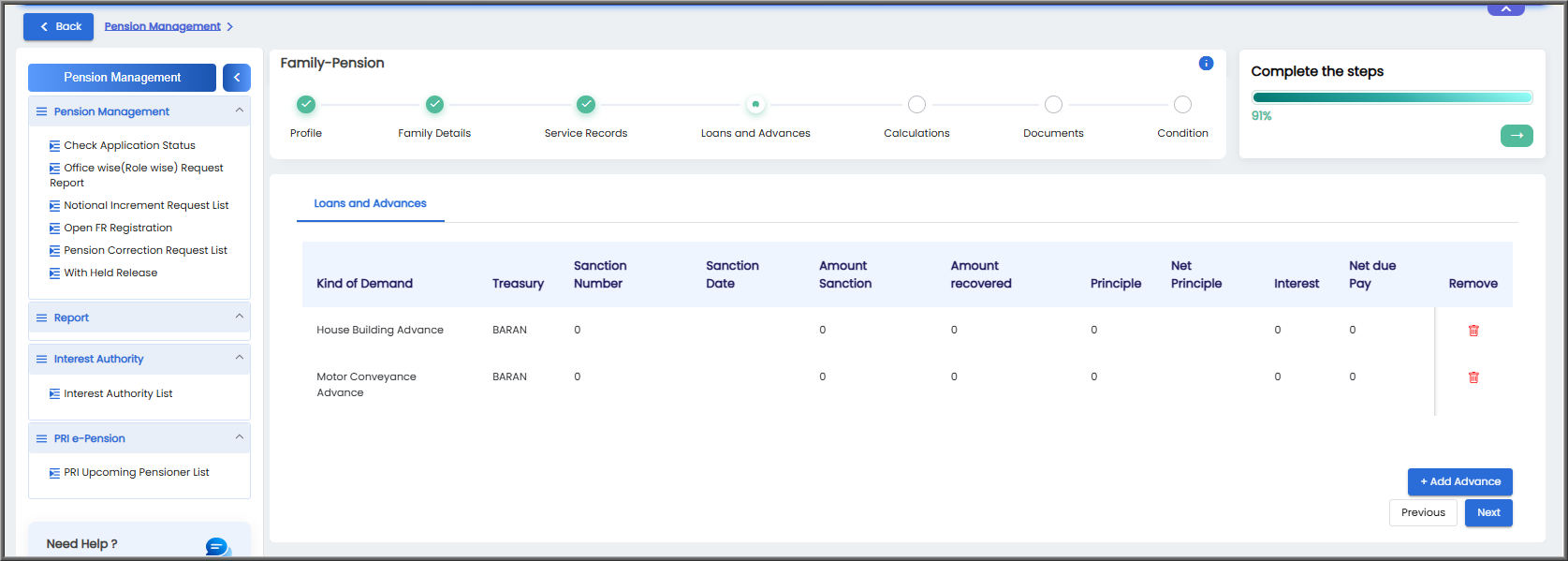Click the icon beside PRI Upcoming Pensioner List

pos(54,473)
